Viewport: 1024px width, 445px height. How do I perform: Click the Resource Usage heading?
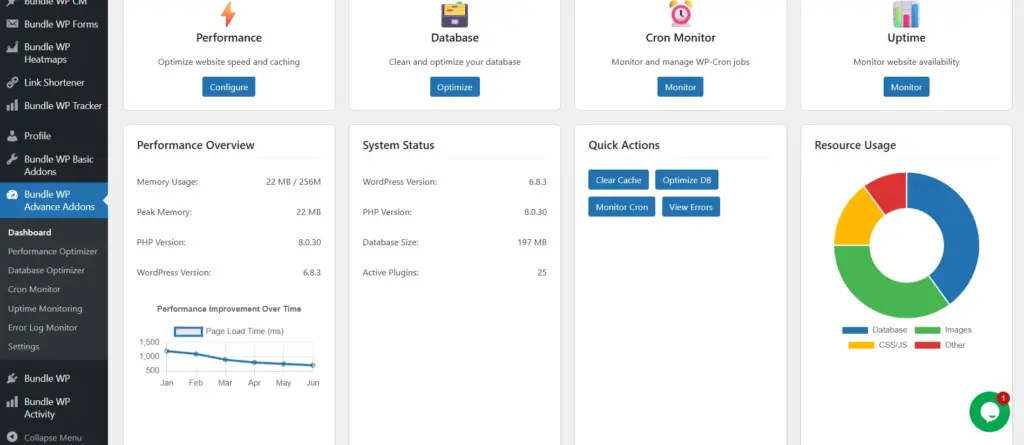click(855, 145)
